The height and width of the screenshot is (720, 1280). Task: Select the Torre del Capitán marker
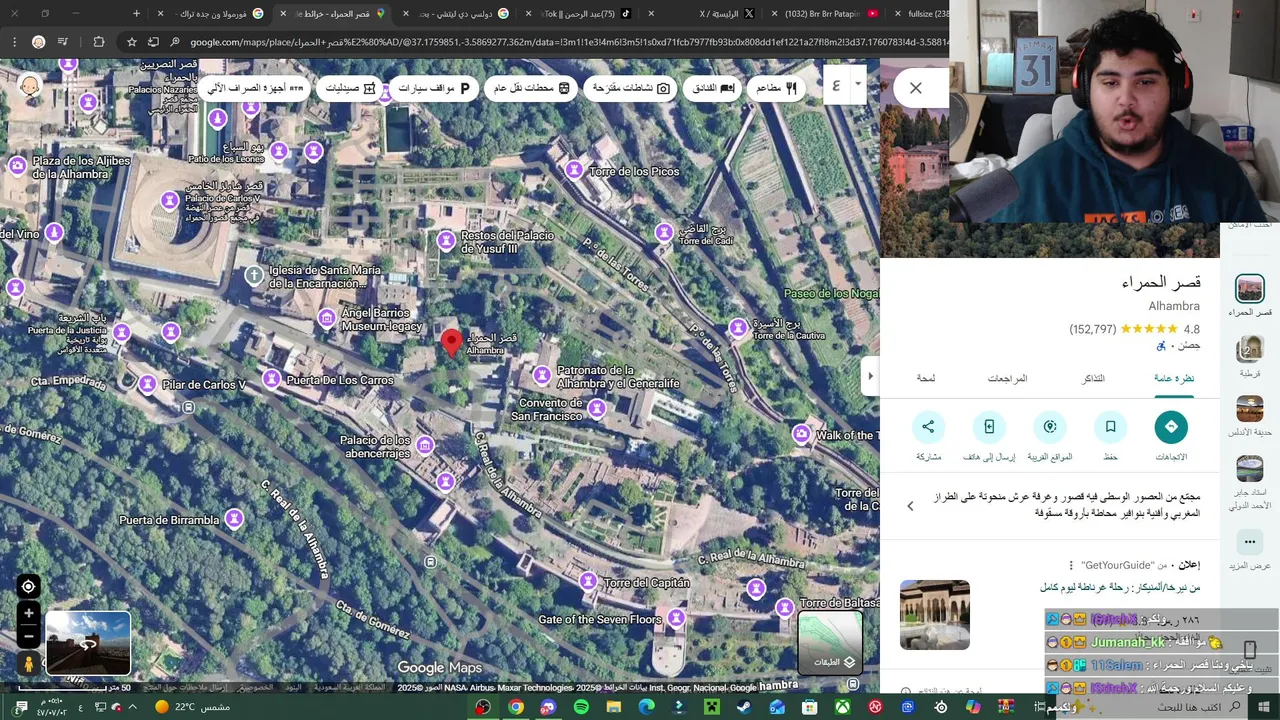click(589, 581)
